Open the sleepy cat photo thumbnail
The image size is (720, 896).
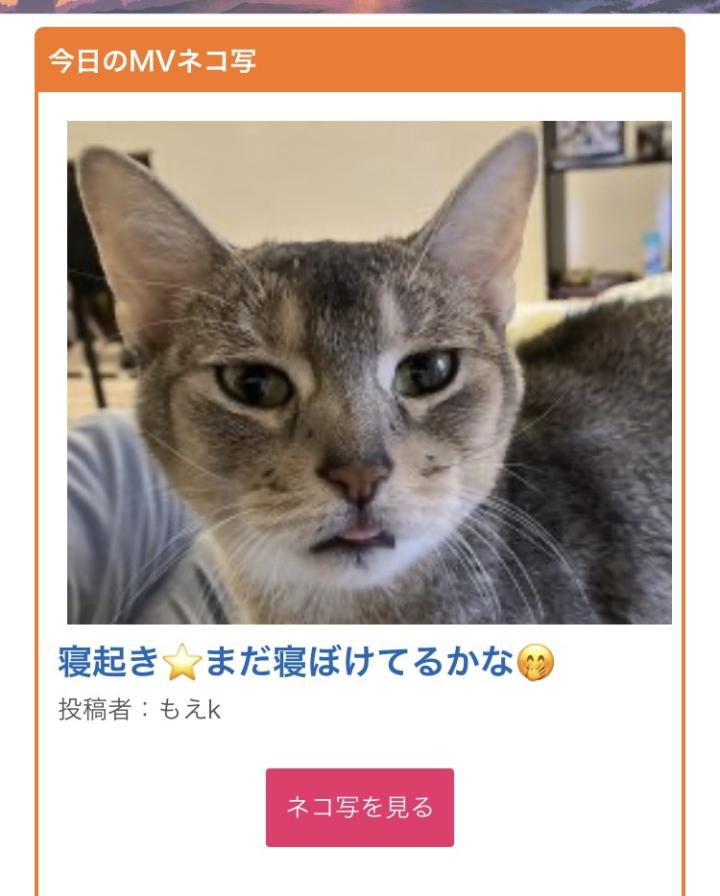[369, 372]
